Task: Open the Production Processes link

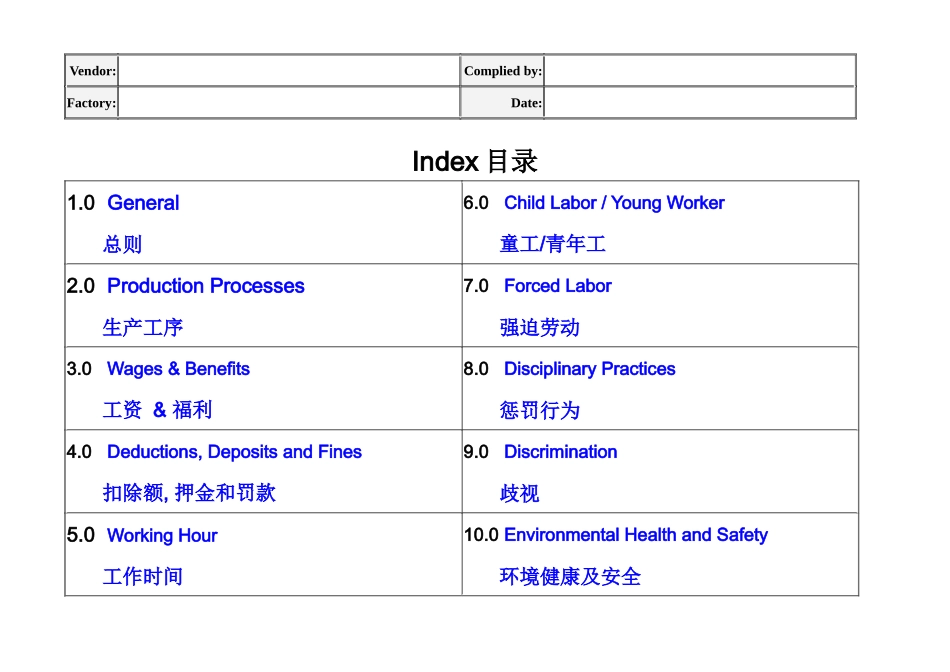Action: coord(205,286)
